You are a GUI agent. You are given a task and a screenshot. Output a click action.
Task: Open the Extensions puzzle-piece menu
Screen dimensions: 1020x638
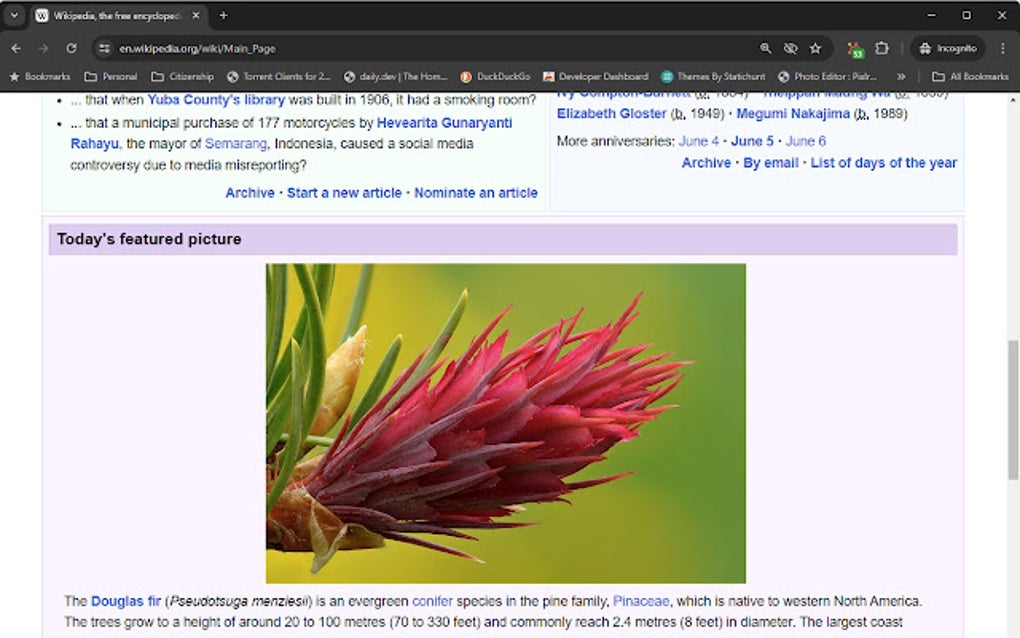tap(881, 47)
